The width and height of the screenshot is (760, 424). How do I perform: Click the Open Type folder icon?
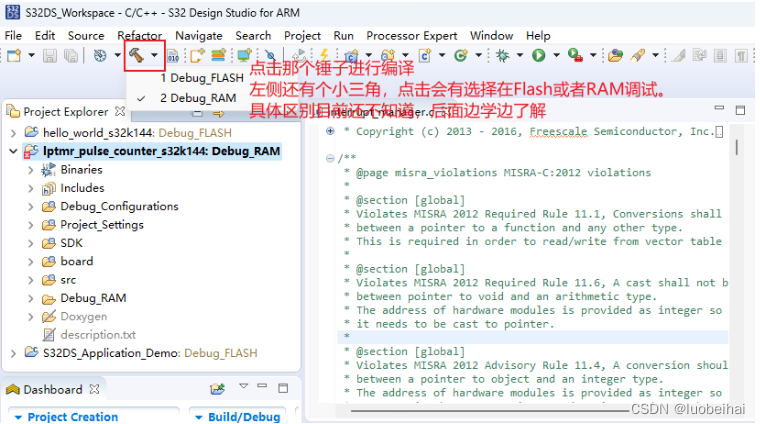click(616, 56)
